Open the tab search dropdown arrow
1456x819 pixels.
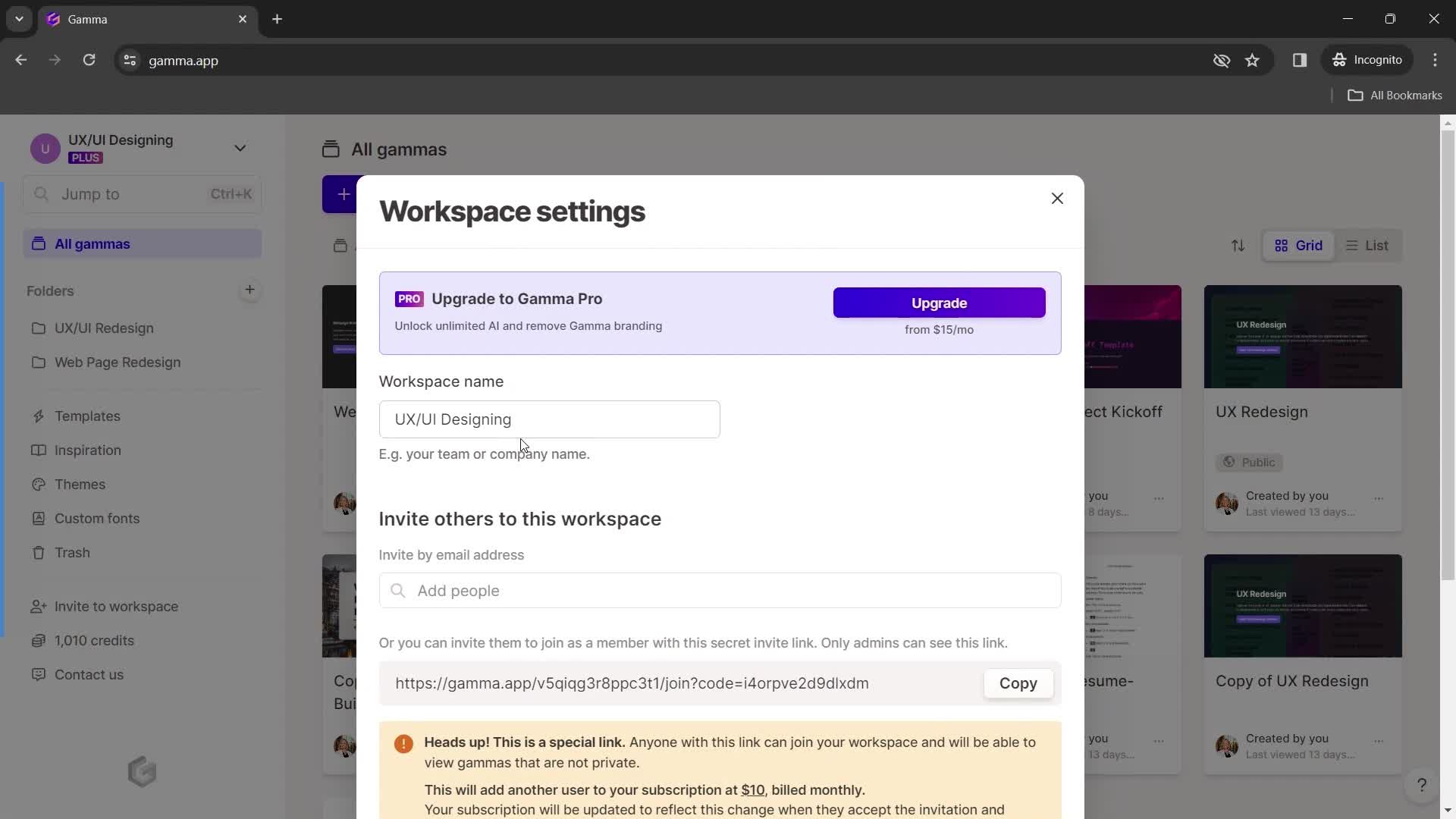[x=19, y=19]
